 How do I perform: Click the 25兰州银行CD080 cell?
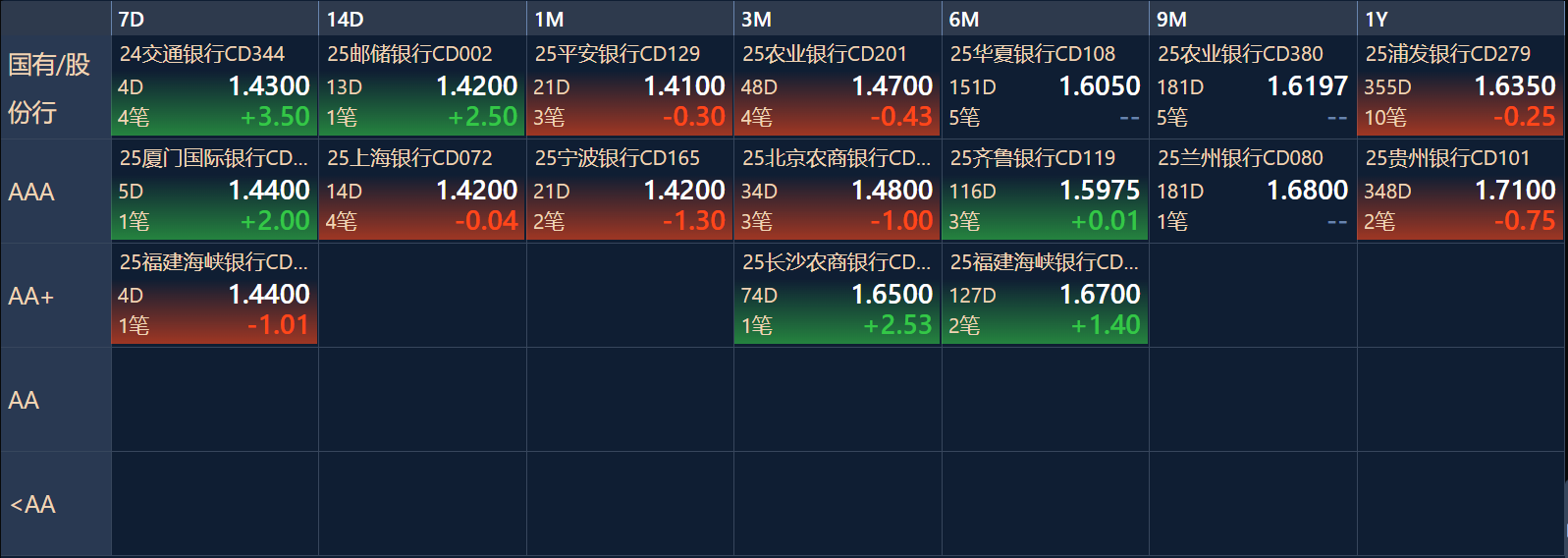(1253, 191)
